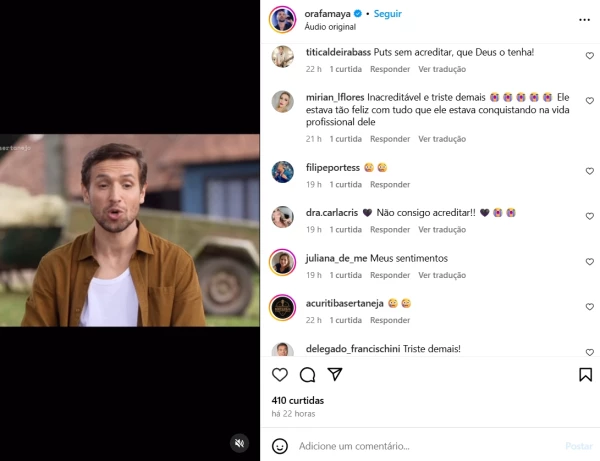
Task: Open acuritibasertaneja profile avatar
Action: tap(283, 307)
